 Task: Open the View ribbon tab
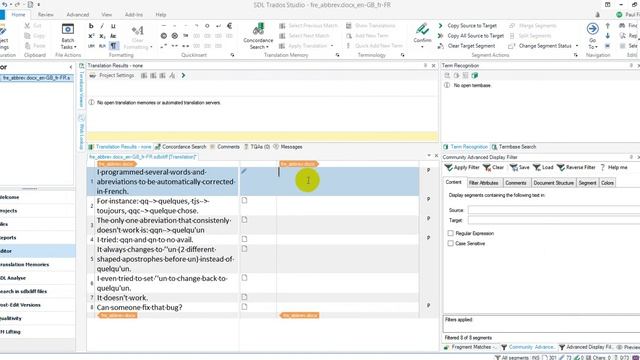(107, 14)
